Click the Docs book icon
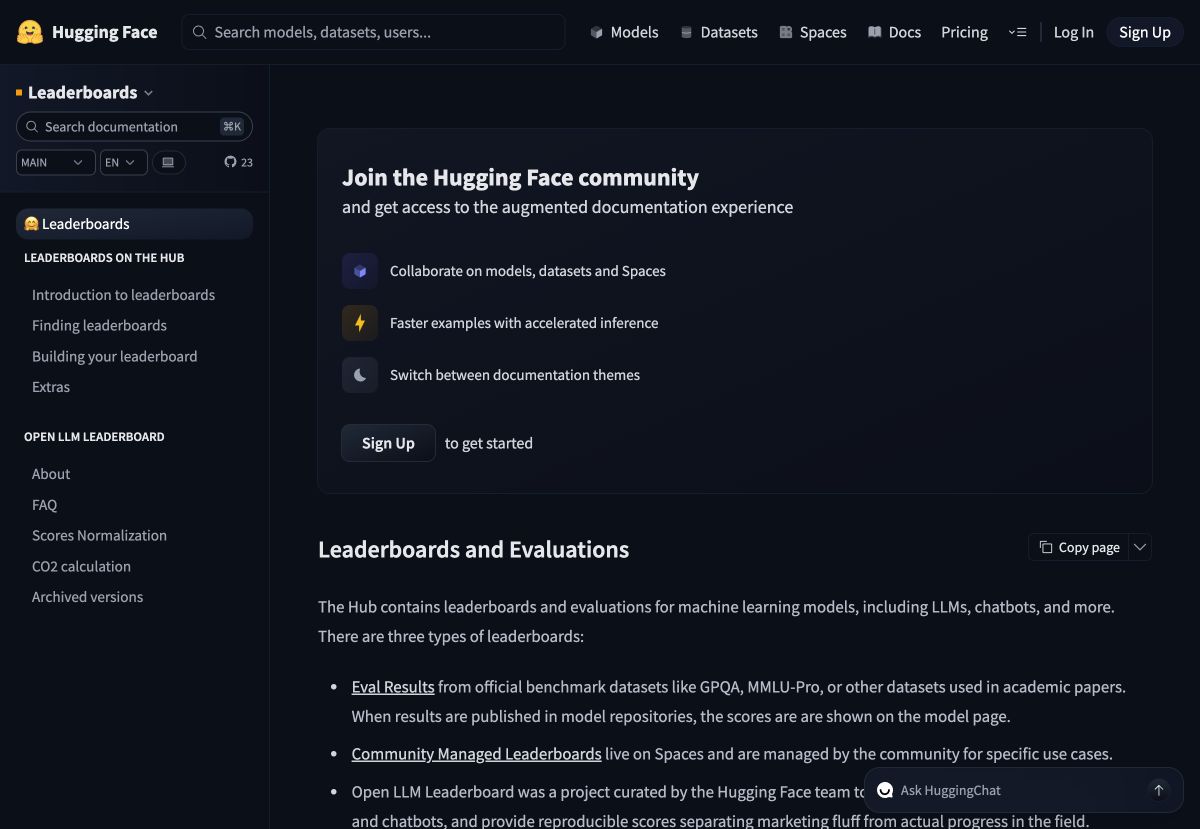This screenshot has width=1200, height=829. coord(875,32)
